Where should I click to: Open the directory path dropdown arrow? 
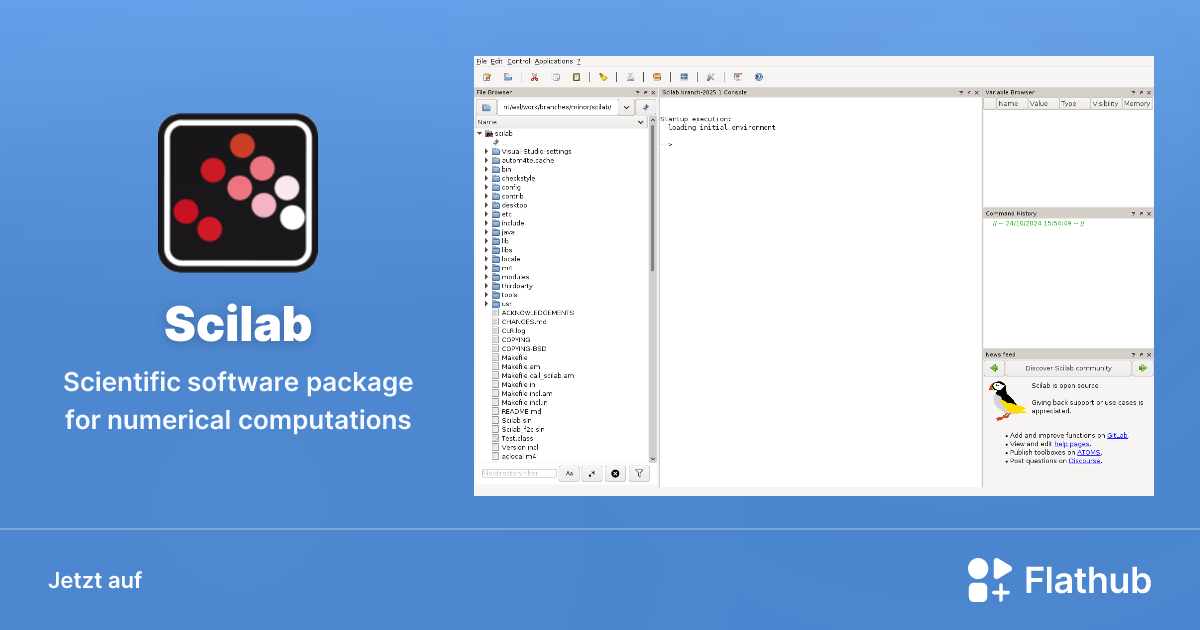click(x=627, y=107)
